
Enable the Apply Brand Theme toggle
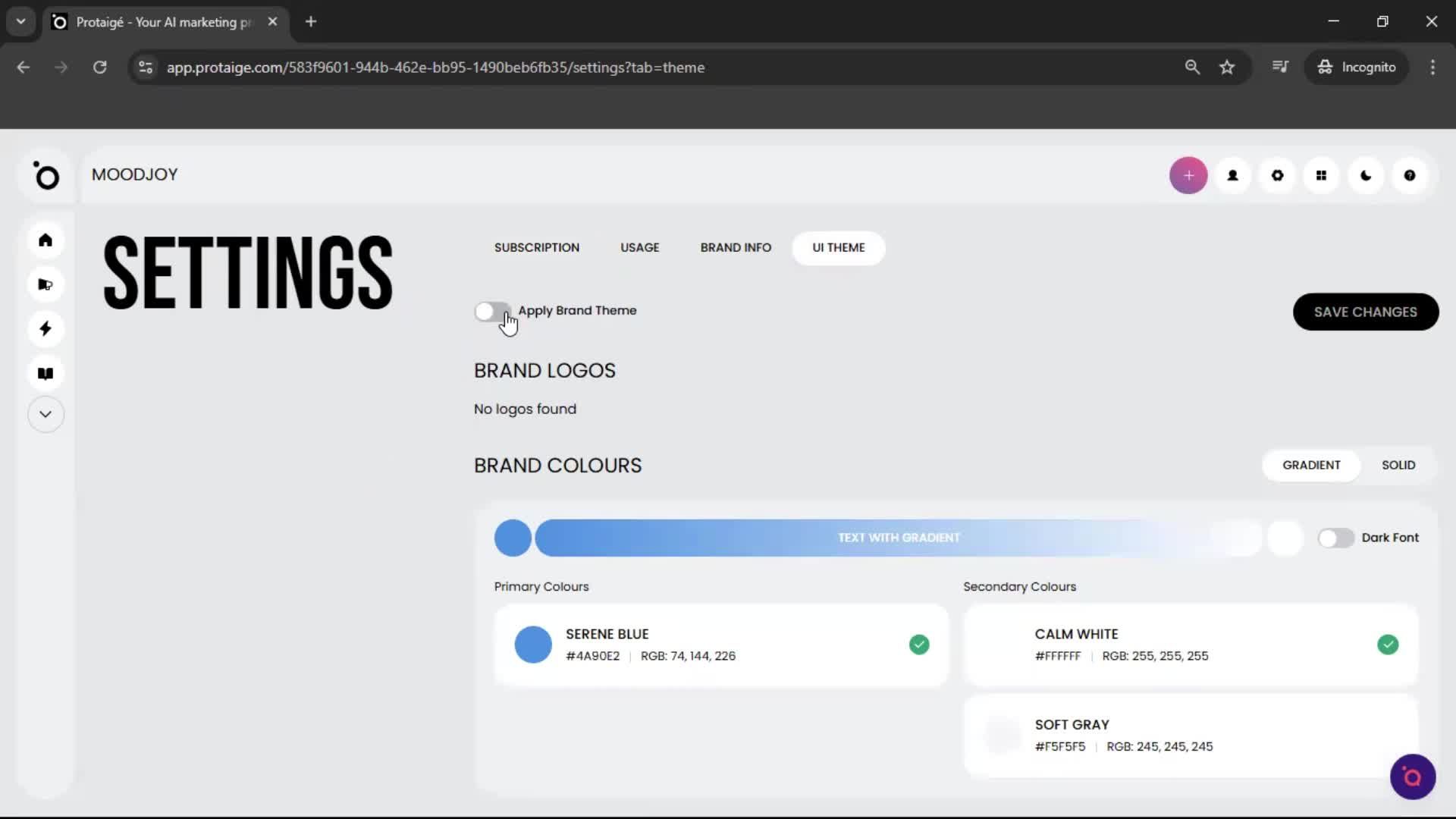pyautogui.click(x=493, y=312)
